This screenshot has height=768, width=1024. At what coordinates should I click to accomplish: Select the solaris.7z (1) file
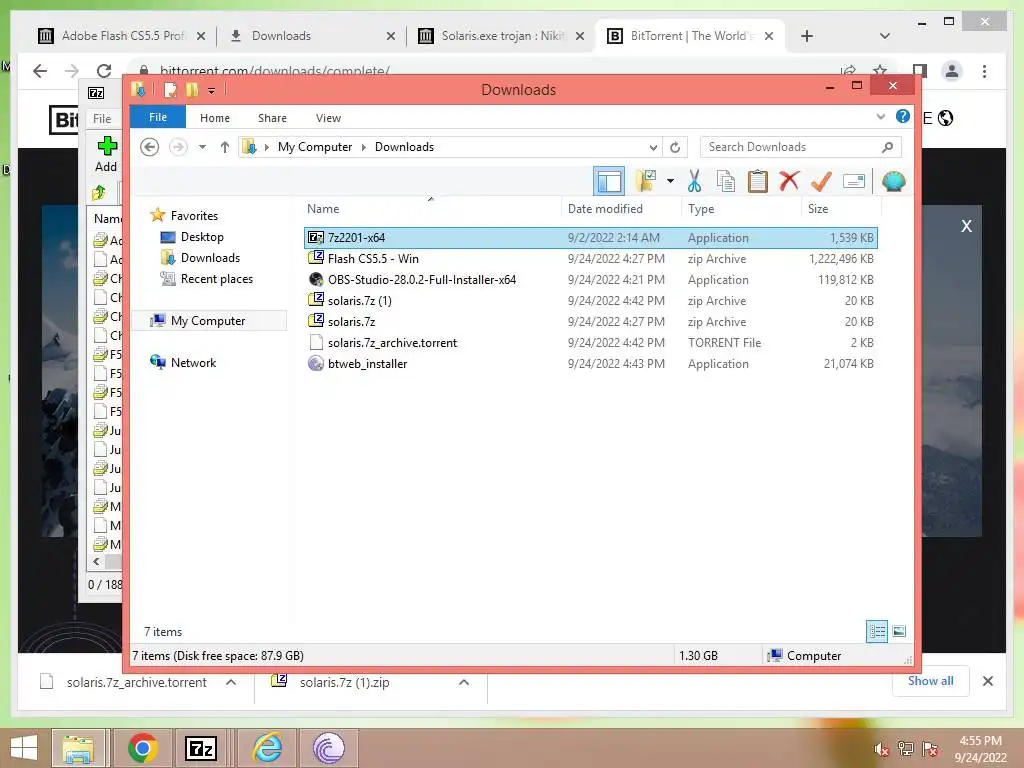(x=590, y=300)
